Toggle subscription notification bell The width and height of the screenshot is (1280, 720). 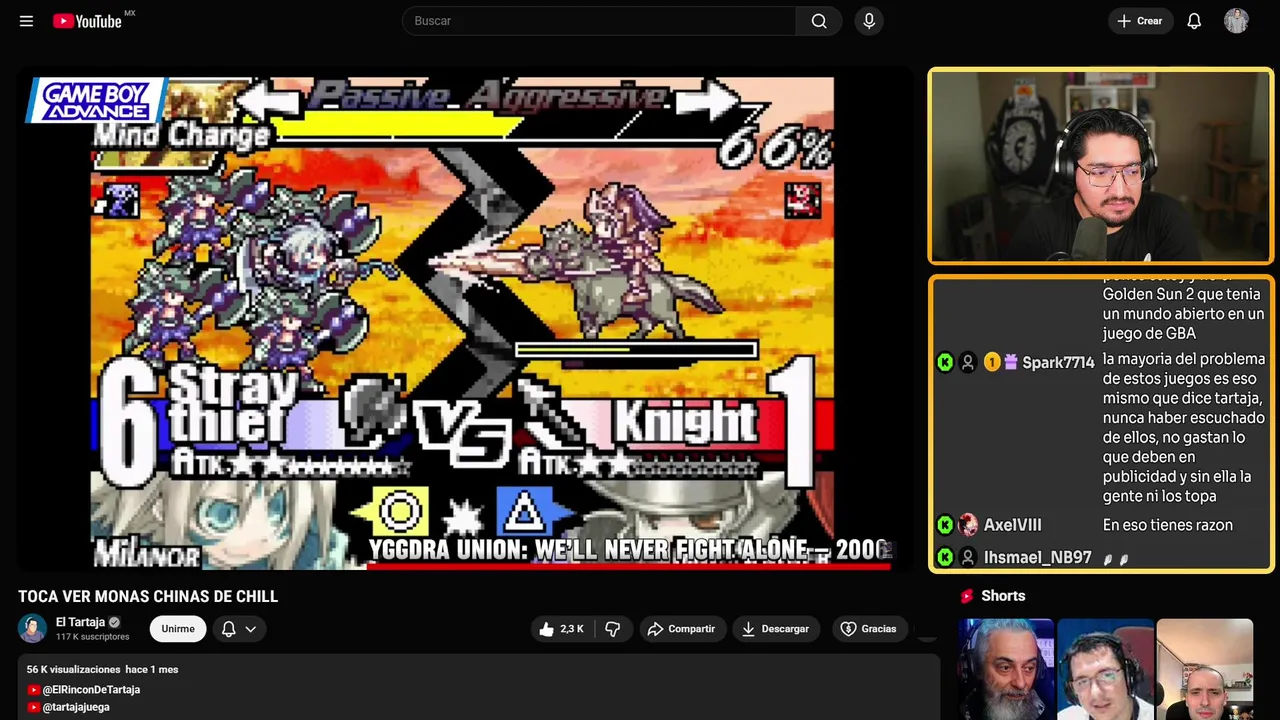point(229,629)
